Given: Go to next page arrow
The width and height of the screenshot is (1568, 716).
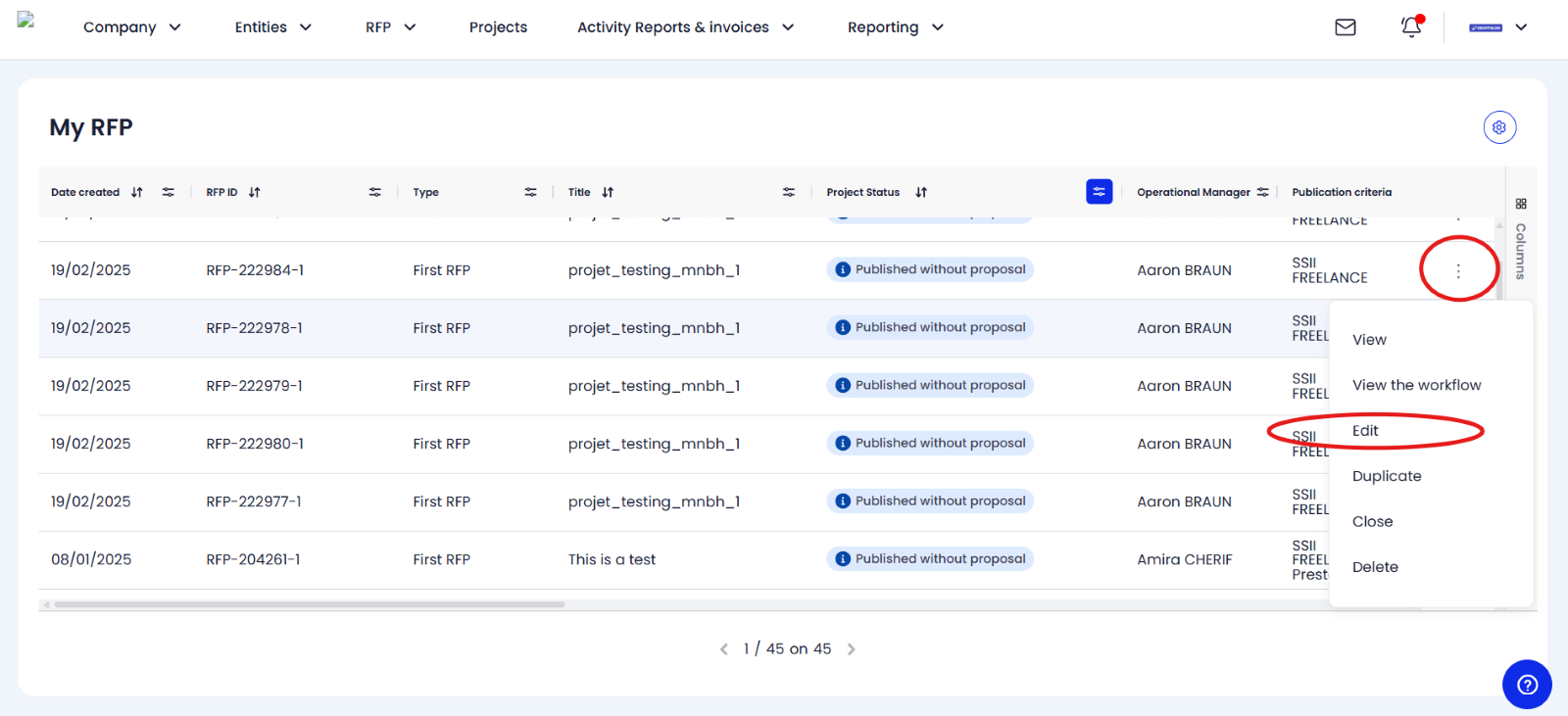Looking at the screenshot, I should click(x=851, y=649).
